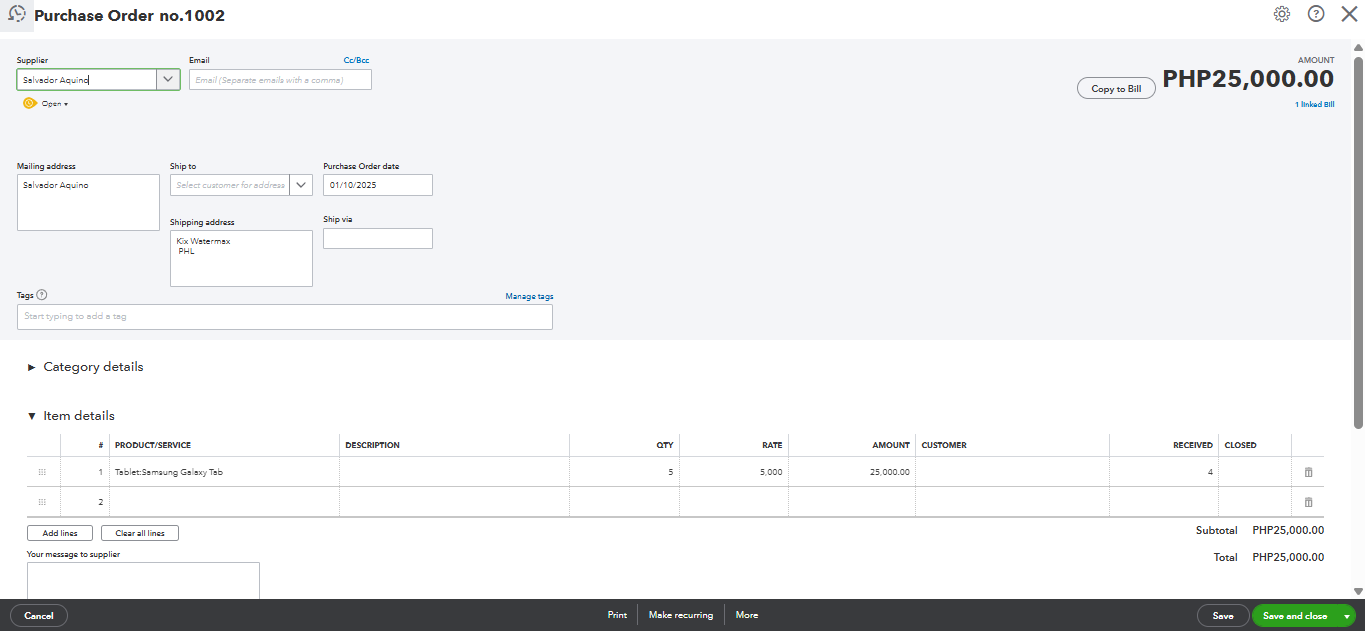Click drag handle icon on row 2

(x=42, y=502)
